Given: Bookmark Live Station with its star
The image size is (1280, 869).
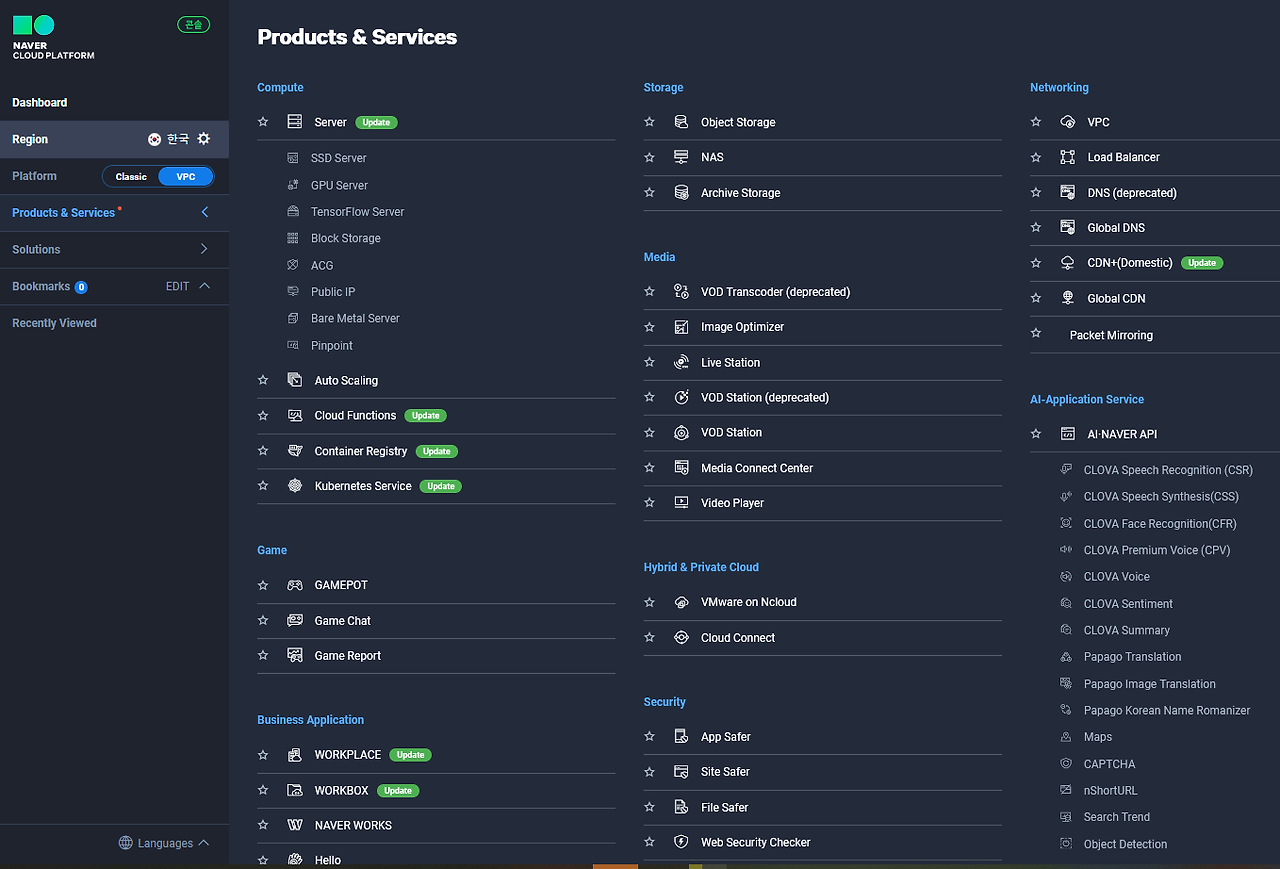Looking at the screenshot, I should coord(649,362).
